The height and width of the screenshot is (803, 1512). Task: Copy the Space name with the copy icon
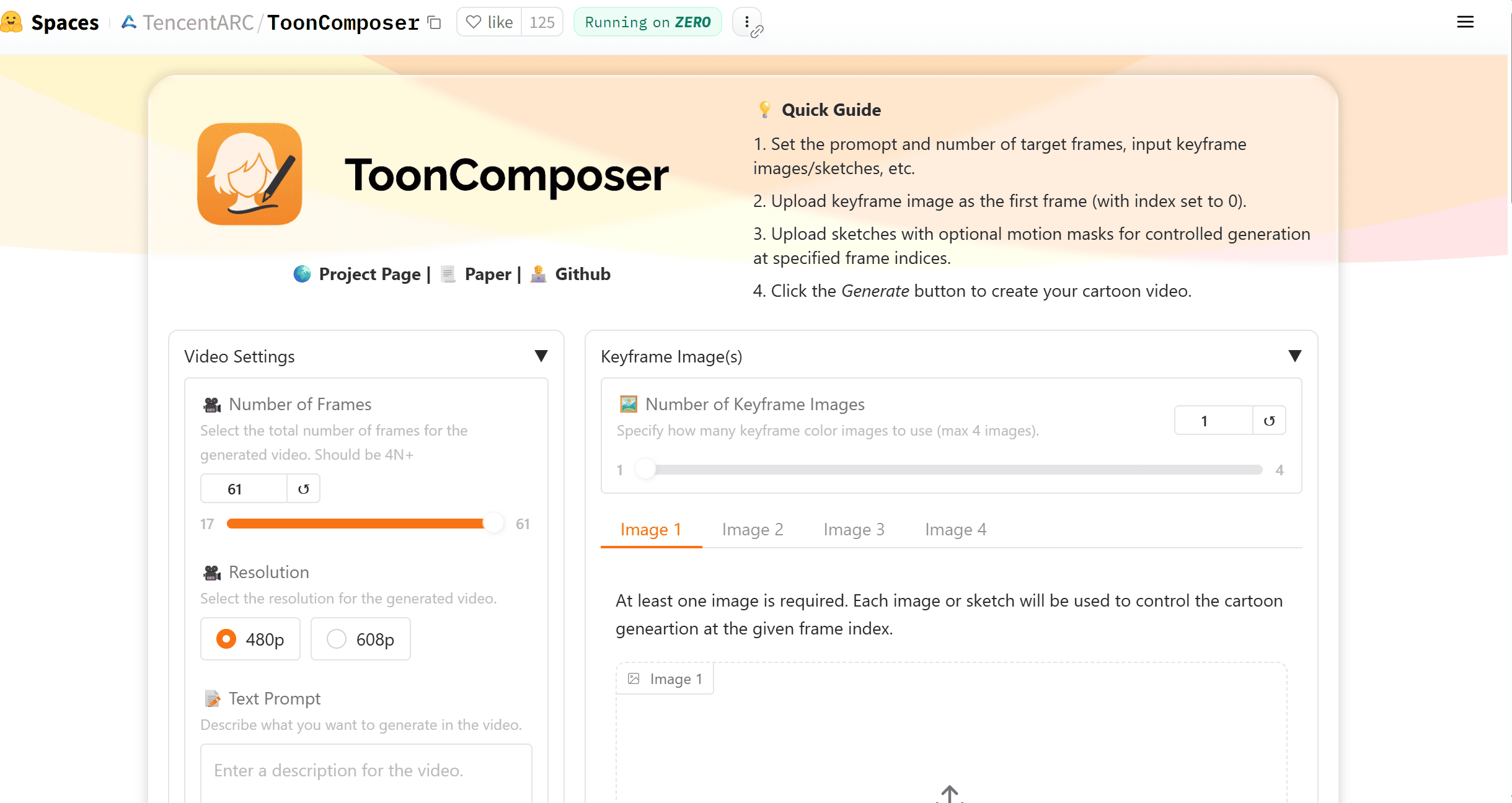coord(434,22)
